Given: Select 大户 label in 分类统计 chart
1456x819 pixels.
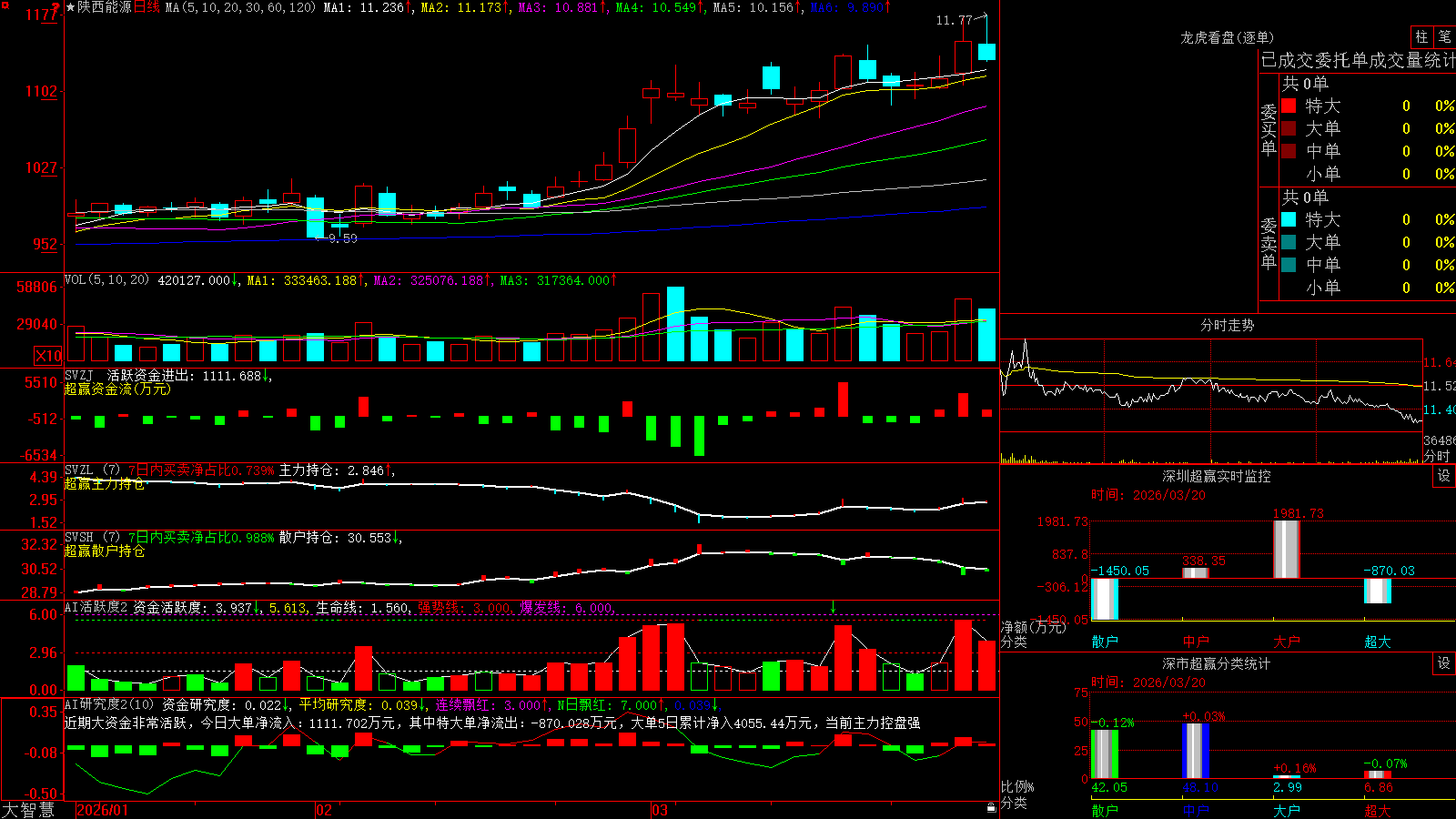Looking at the screenshot, I should pyautogui.click(x=1287, y=811).
